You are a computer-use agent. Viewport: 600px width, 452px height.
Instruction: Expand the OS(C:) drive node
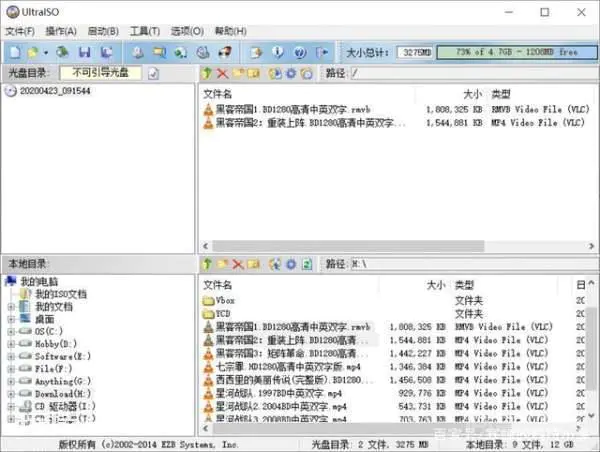coord(11,331)
